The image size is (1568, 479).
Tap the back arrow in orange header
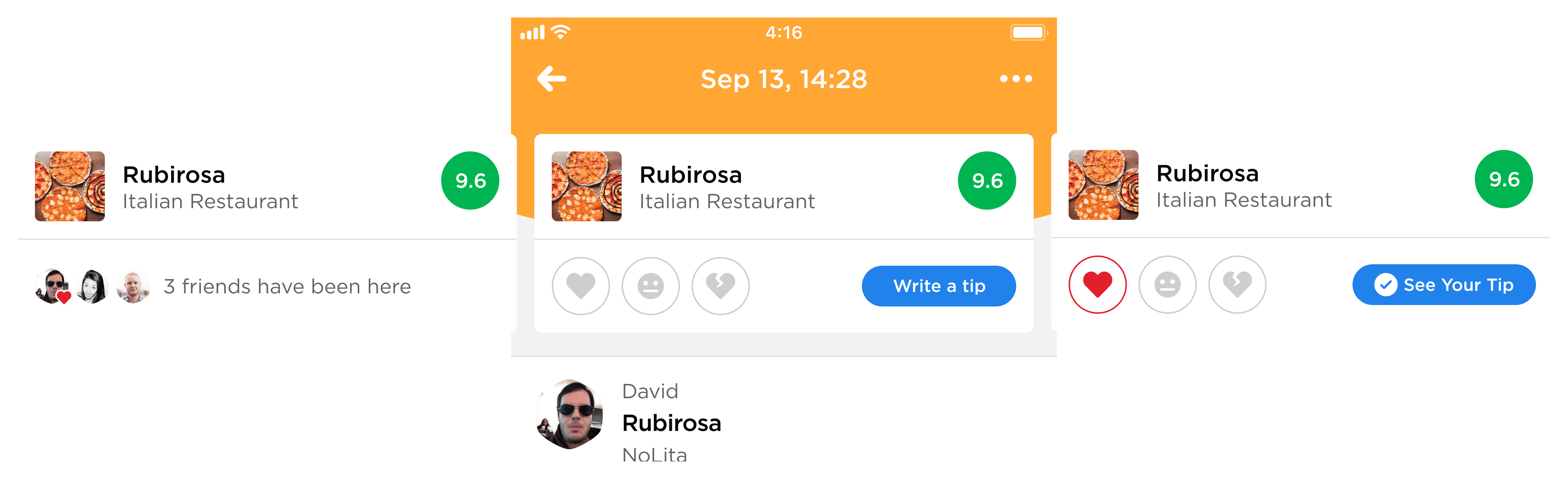[x=551, y=79]
